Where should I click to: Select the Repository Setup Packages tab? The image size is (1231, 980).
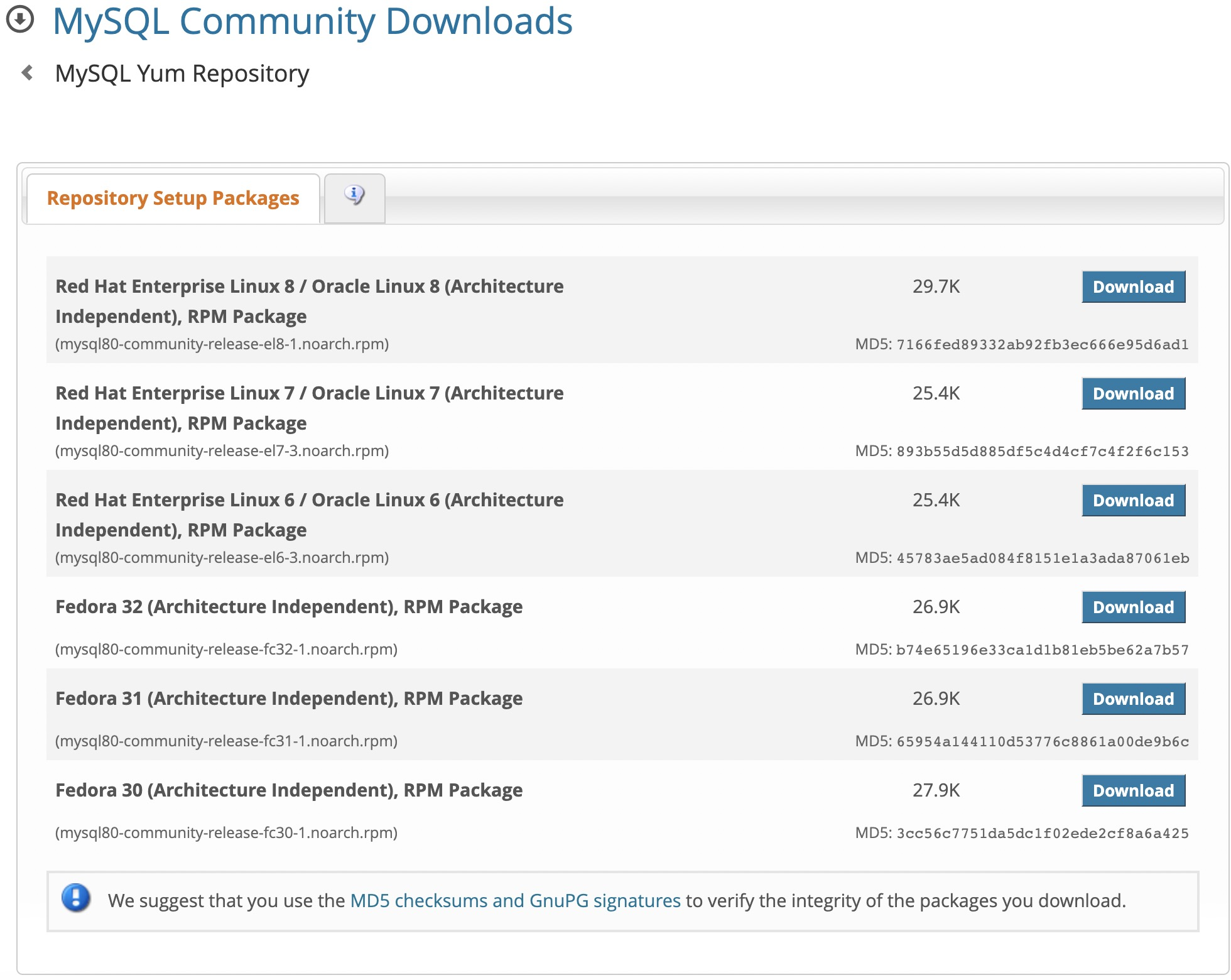[x=173, y=198]
